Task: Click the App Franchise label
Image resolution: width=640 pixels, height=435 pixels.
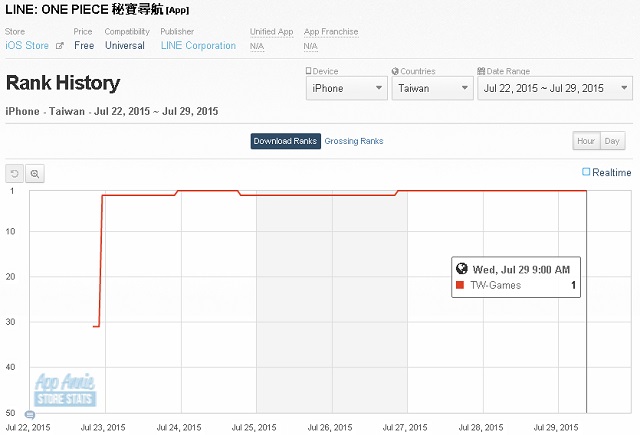Action: 331,31
